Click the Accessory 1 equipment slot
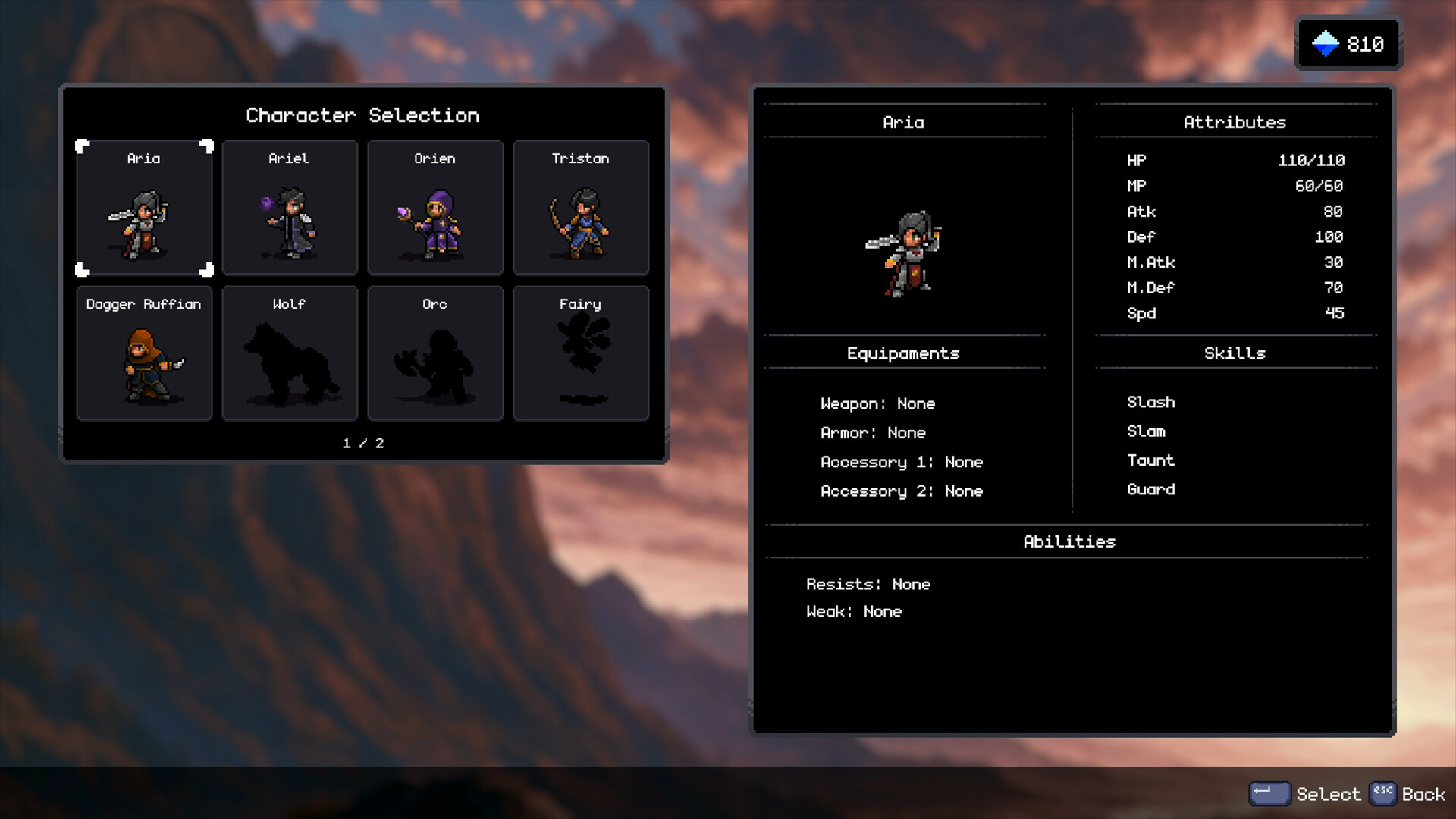The width and height of the screenshot is (1456, 819). point(902,462)
